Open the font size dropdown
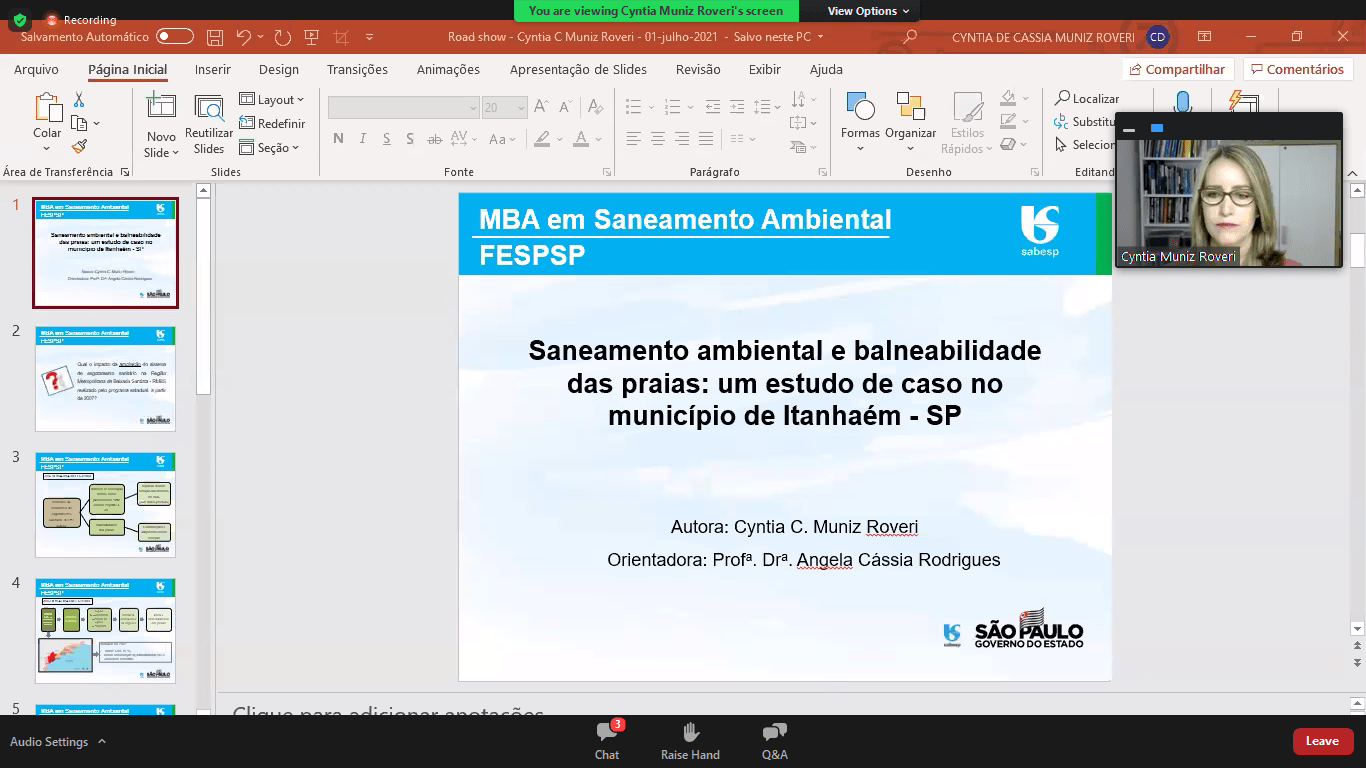Viewport: 1366px width, 768px height. point(520,108)
